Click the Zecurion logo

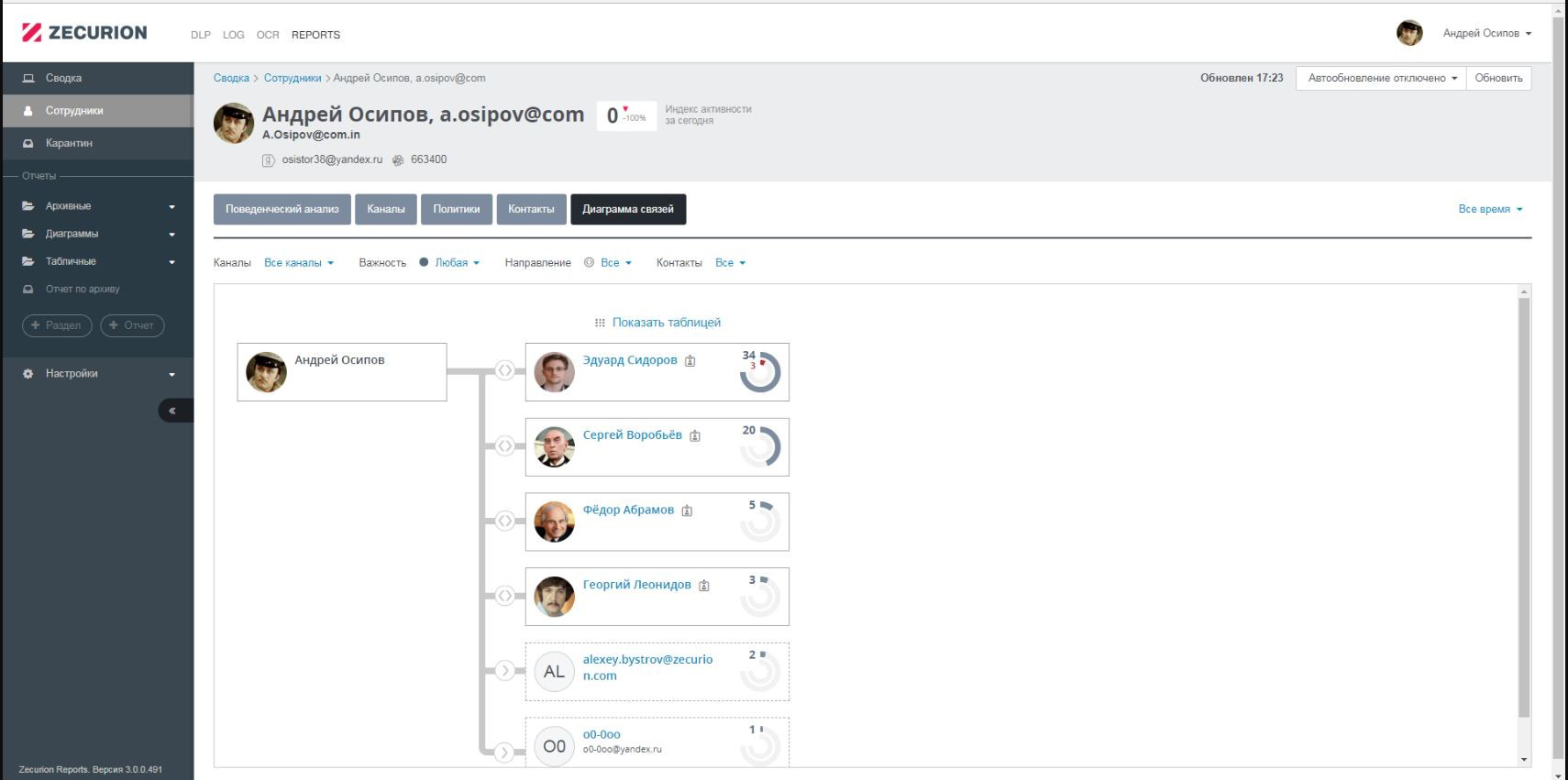[x=84, y=33]
